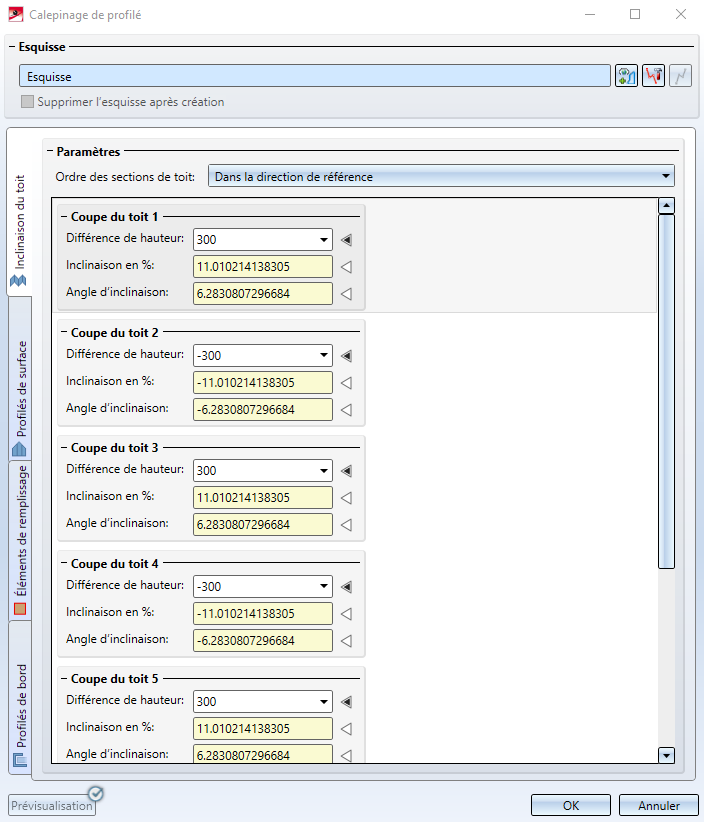The image size is (704, 822).
Task: Open Différence de hauteur dropdown in Coupe 2
Action: (323, 355)
